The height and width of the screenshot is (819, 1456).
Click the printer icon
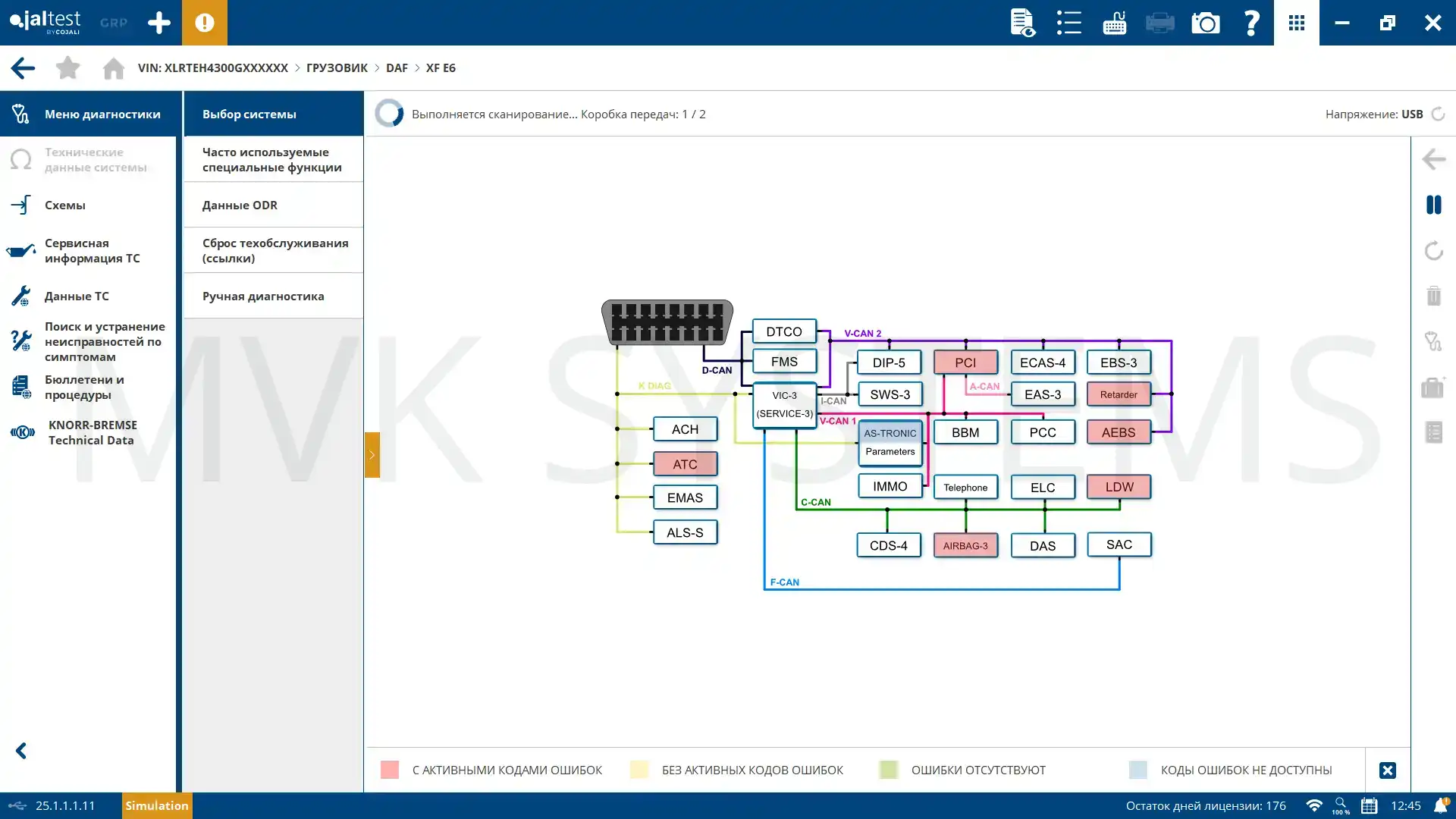tap(1160, 23)
